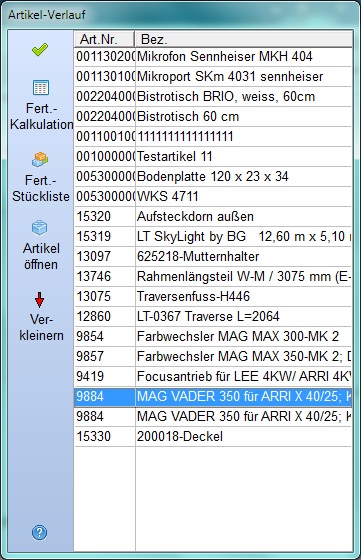The width and height of the screenshot is (361, 560).
Task: Select row Mikroport SKm 4031 sennheiser
Action: (213, 76)
